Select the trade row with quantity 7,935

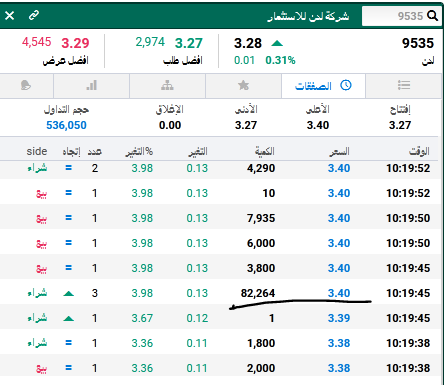[x=219, y=218]
